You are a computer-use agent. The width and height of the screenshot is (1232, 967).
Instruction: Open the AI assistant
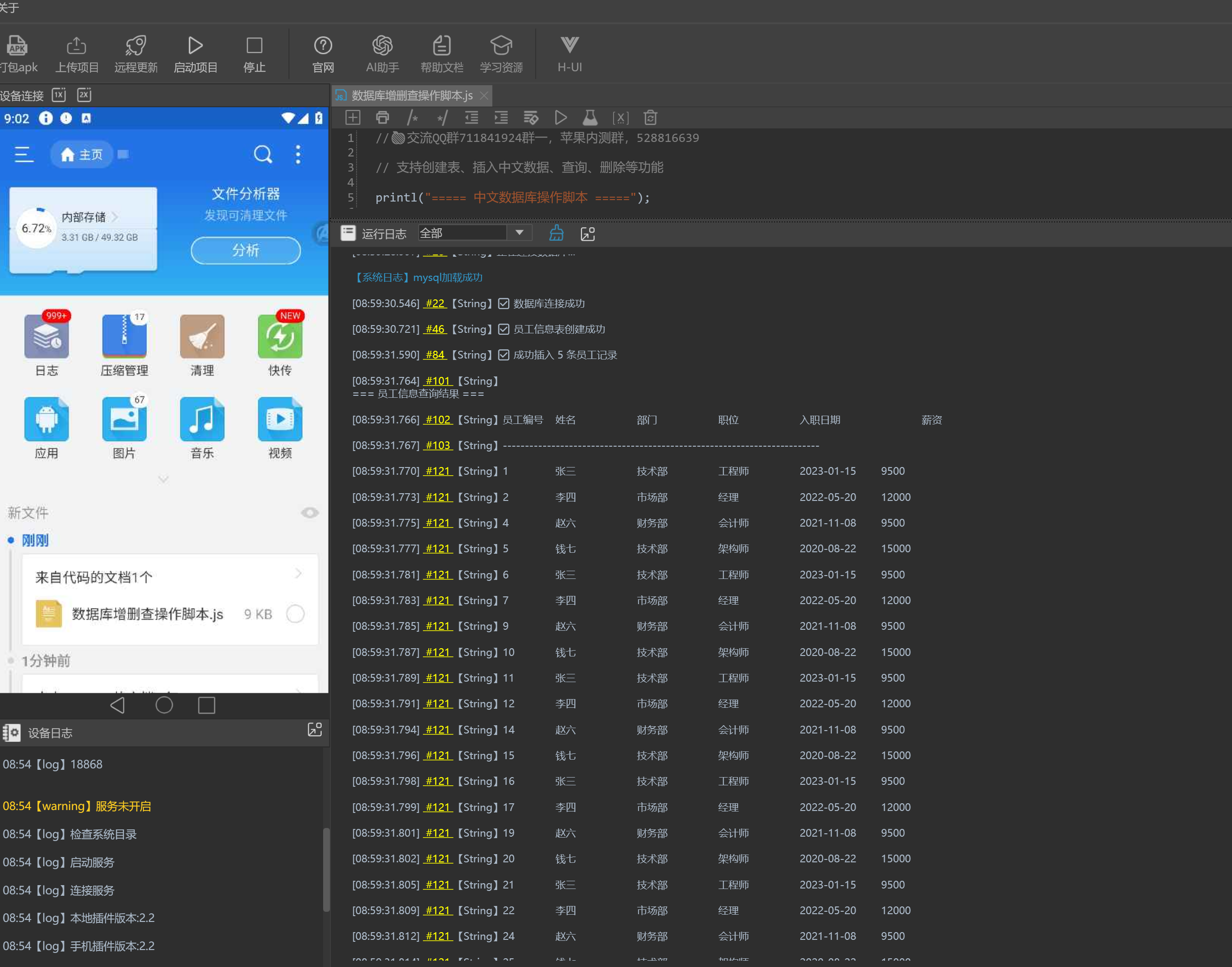click(382, 46)
